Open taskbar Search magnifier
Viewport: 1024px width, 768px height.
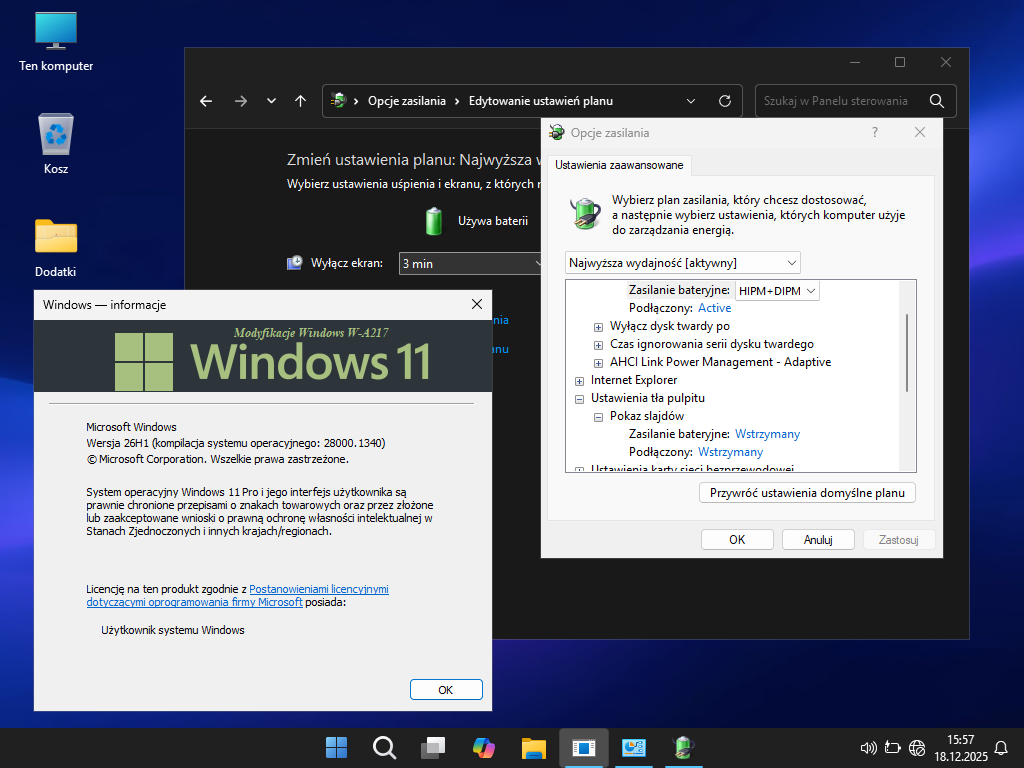coord(384,747)
